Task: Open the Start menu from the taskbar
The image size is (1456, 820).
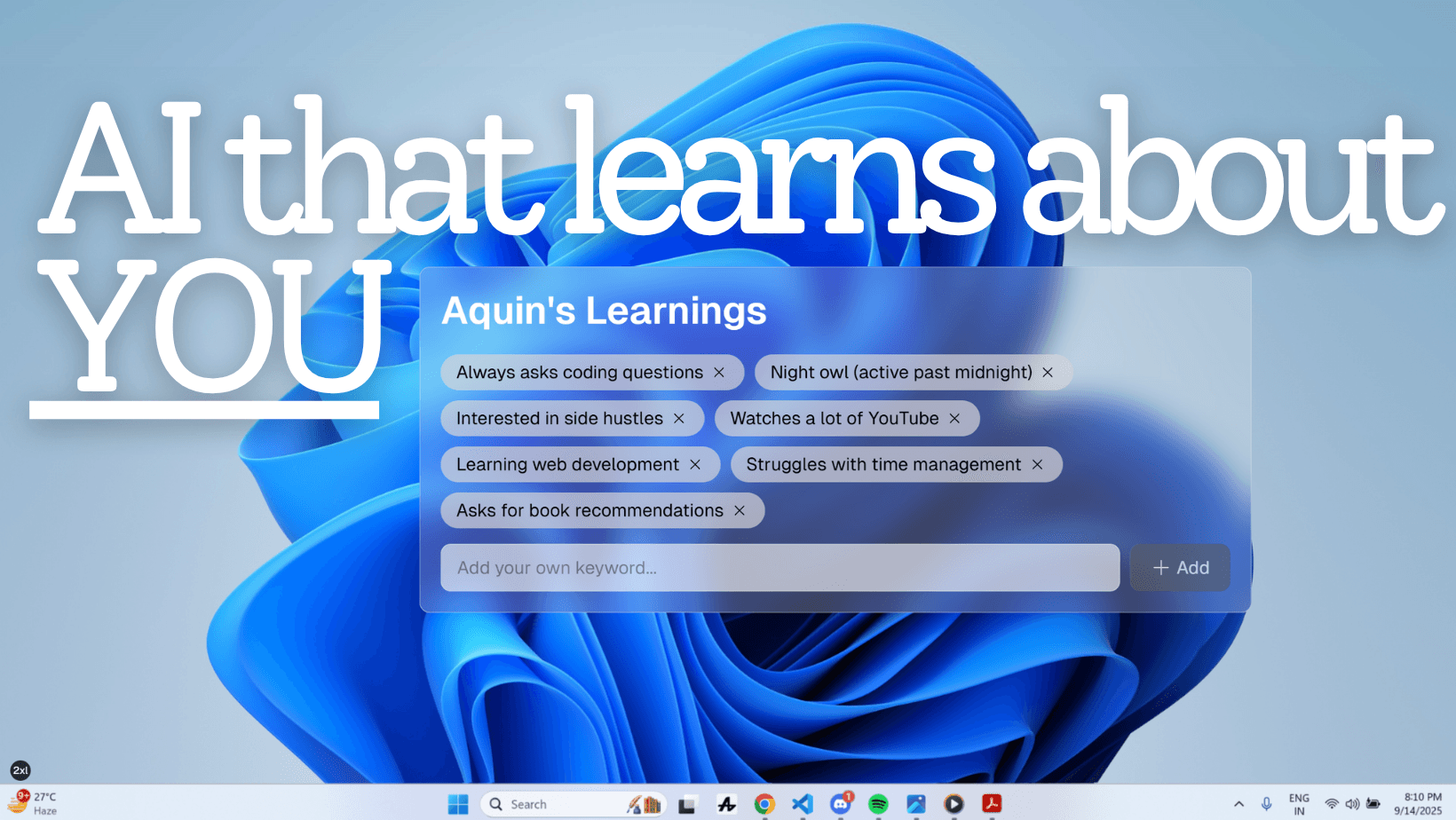Action: 458,804
